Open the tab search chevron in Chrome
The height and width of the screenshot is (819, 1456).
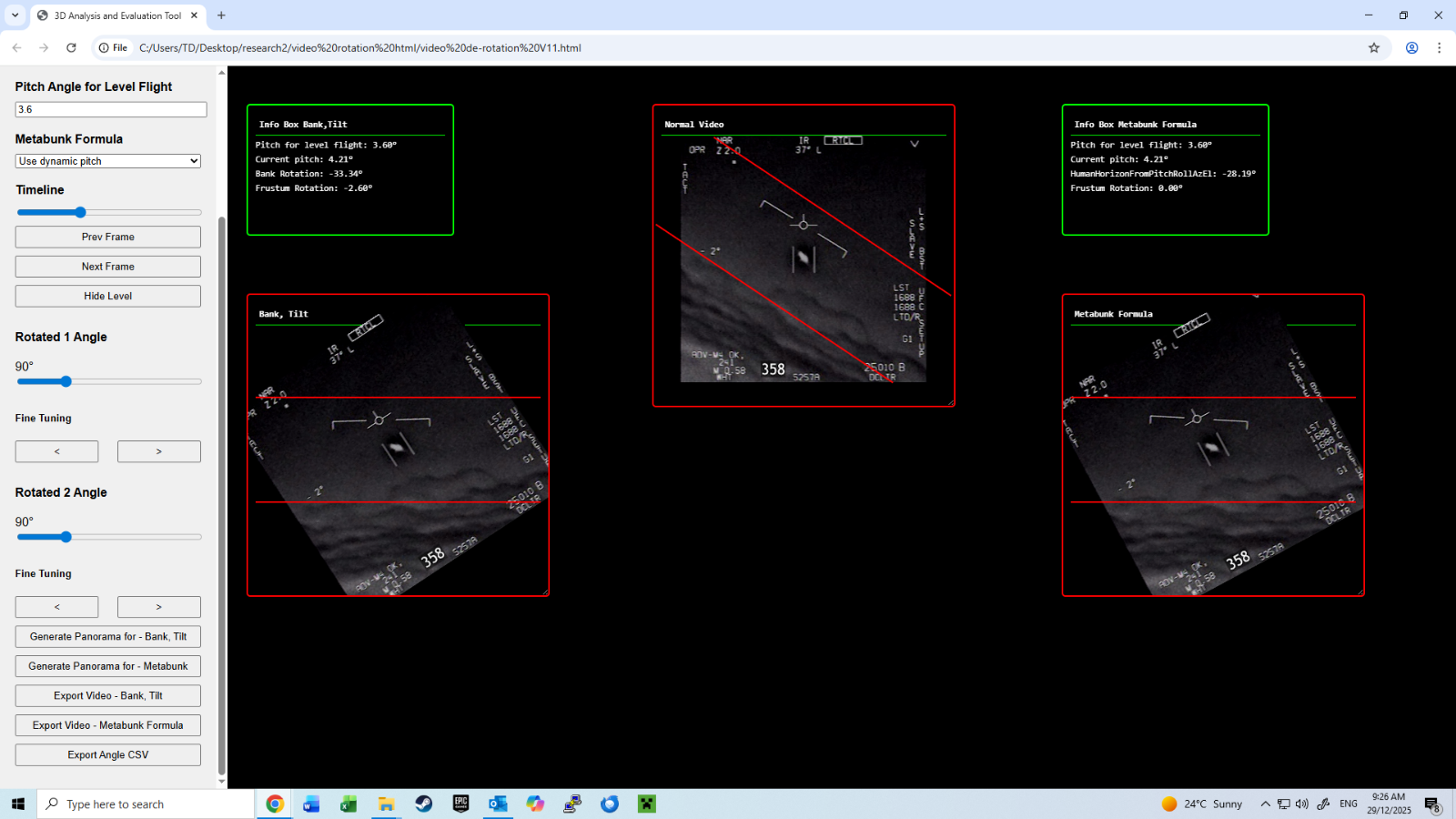click(x=15, y=15)
